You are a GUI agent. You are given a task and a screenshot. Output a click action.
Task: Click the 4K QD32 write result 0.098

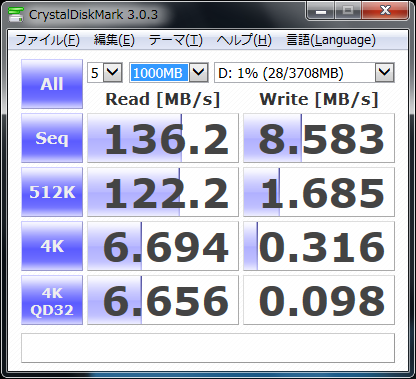(319, 300)
